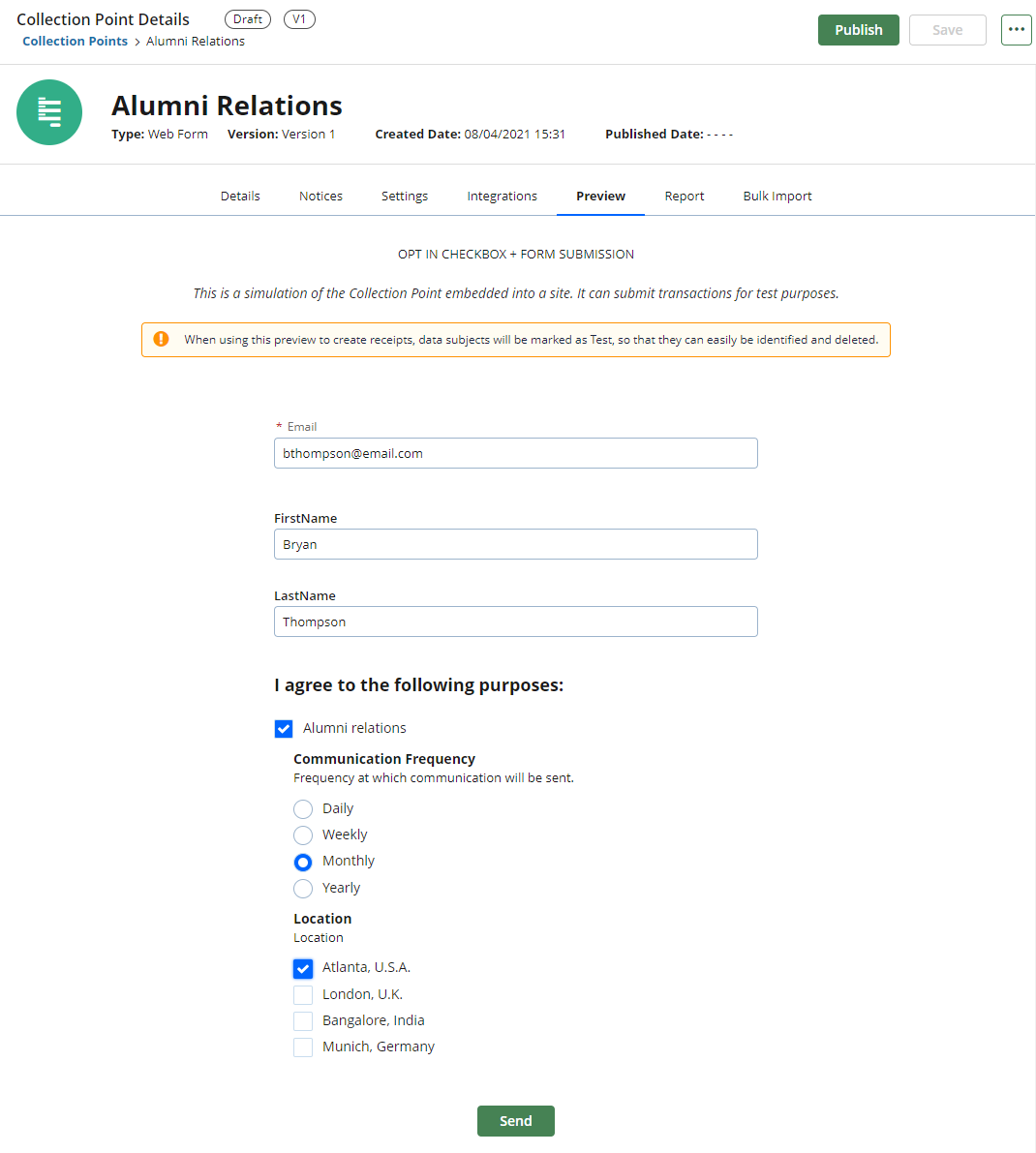Click the Draft status badge
The image size is (1036, 1153).
(x=248, y=19)
